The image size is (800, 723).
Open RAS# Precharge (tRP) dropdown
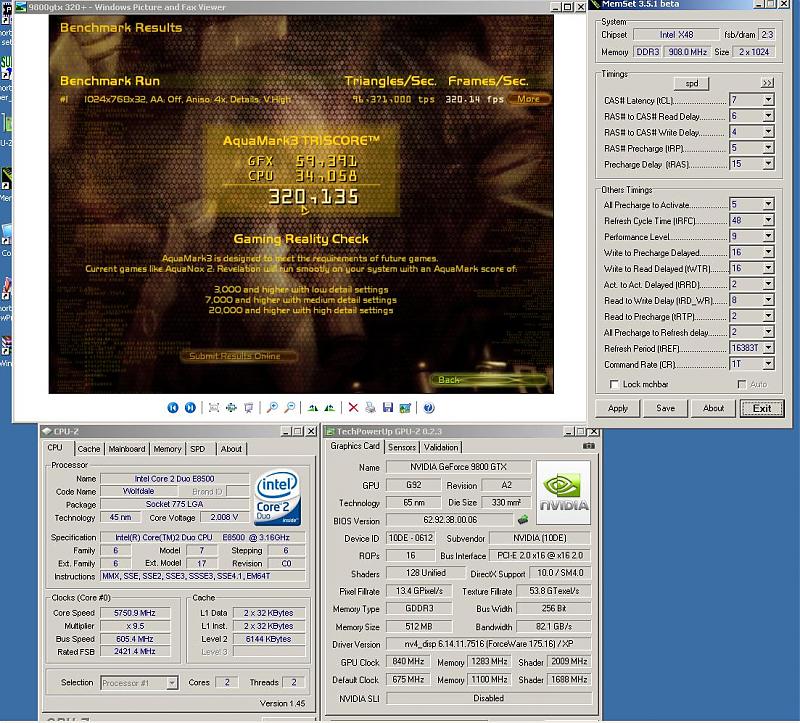coord(768,148)
